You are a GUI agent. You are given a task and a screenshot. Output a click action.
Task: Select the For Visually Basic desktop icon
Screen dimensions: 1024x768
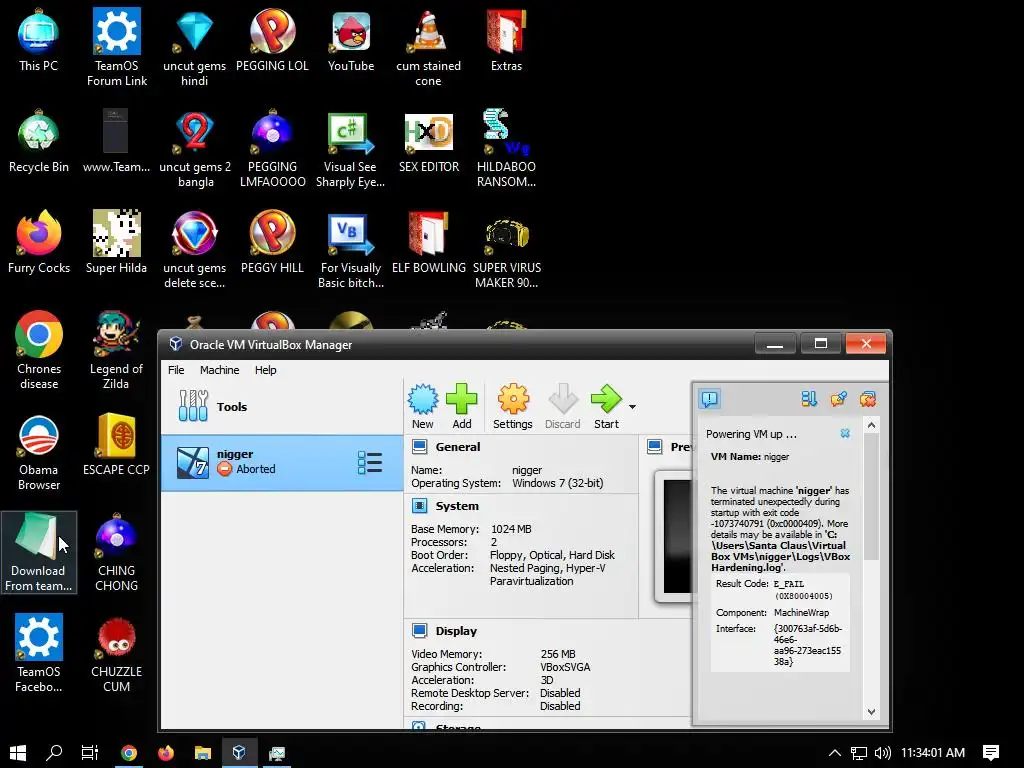[x=351, y=249]
